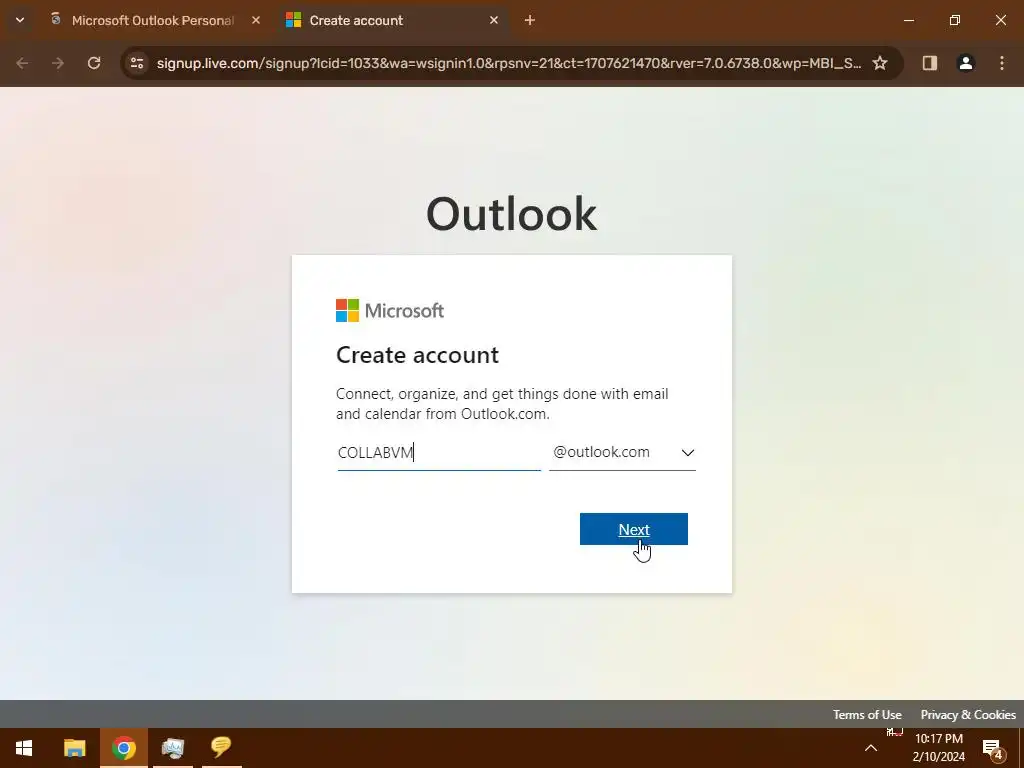The width and height of the screenshot is (1024, 768).
Task: View site information icon in address bar
Action: coord(137,63)
